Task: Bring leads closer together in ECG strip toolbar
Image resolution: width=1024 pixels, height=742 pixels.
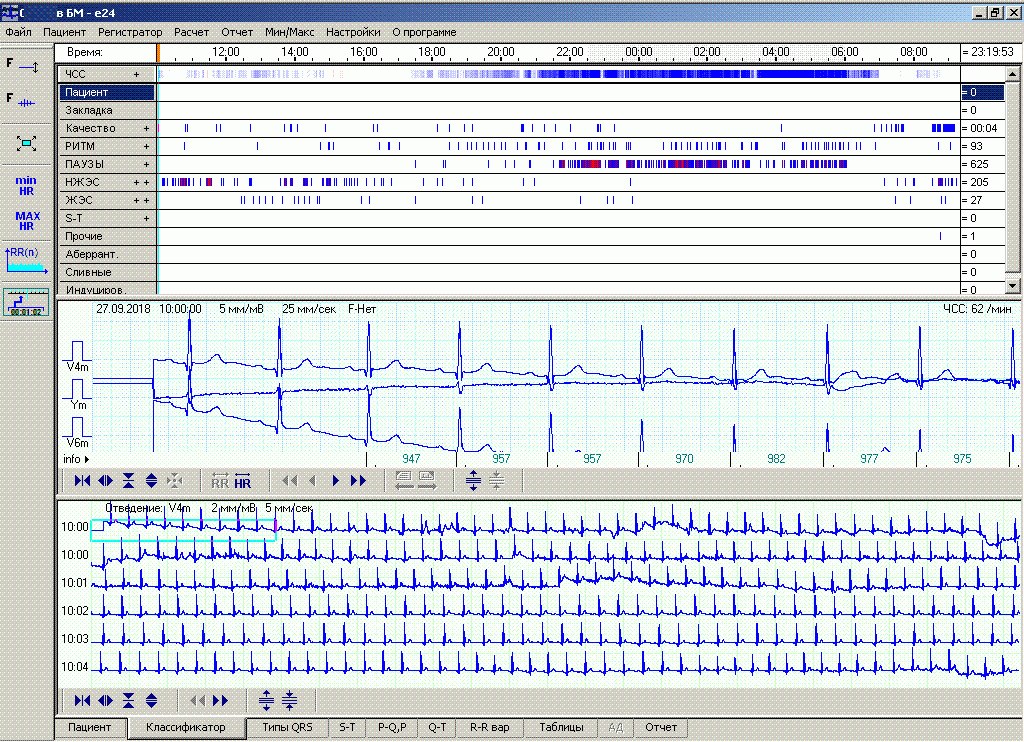Action: coord(496,481)
